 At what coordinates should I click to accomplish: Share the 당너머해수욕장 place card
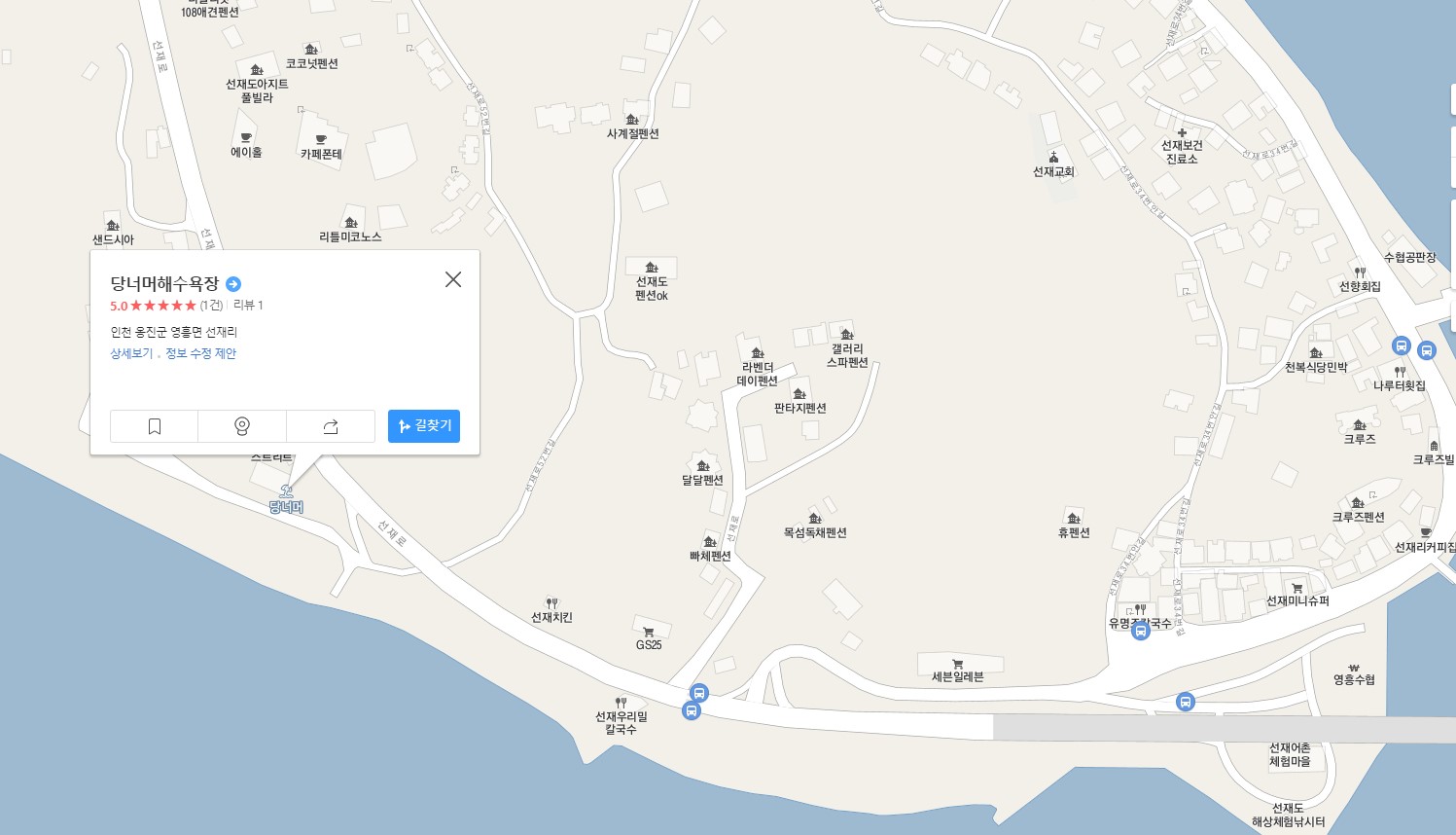click(331, 426)
